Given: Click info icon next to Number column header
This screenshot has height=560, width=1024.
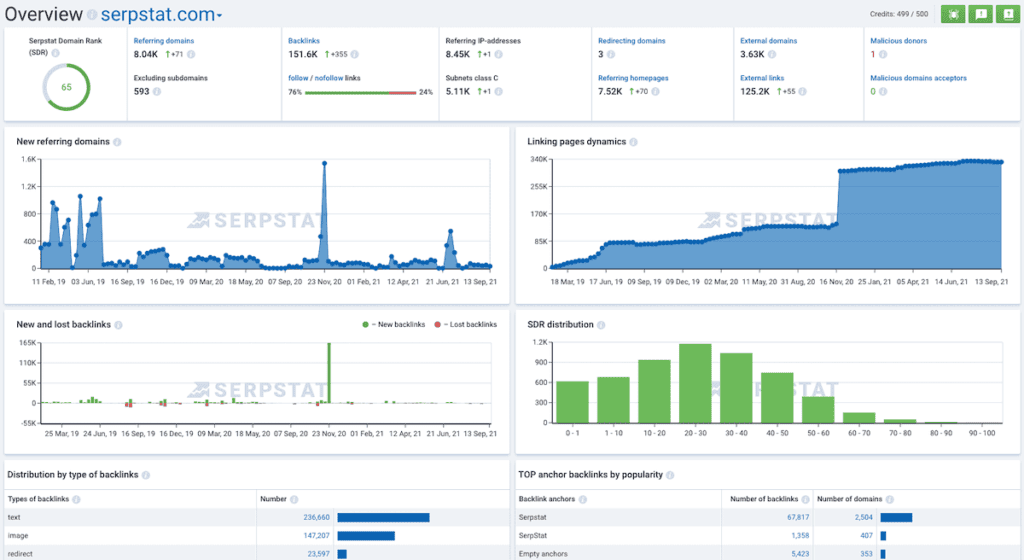Looking at the screenshot, I should tap(294, 499).
